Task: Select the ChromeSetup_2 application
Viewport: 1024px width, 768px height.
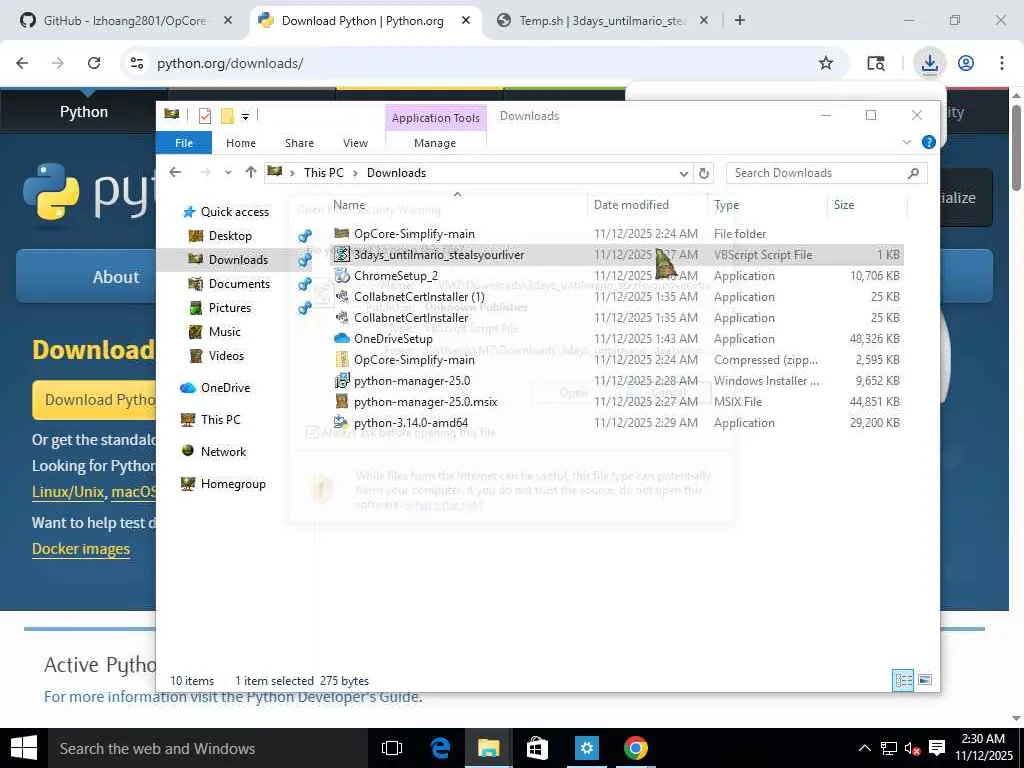Action: pyautogui.click(x=395, y=276)
